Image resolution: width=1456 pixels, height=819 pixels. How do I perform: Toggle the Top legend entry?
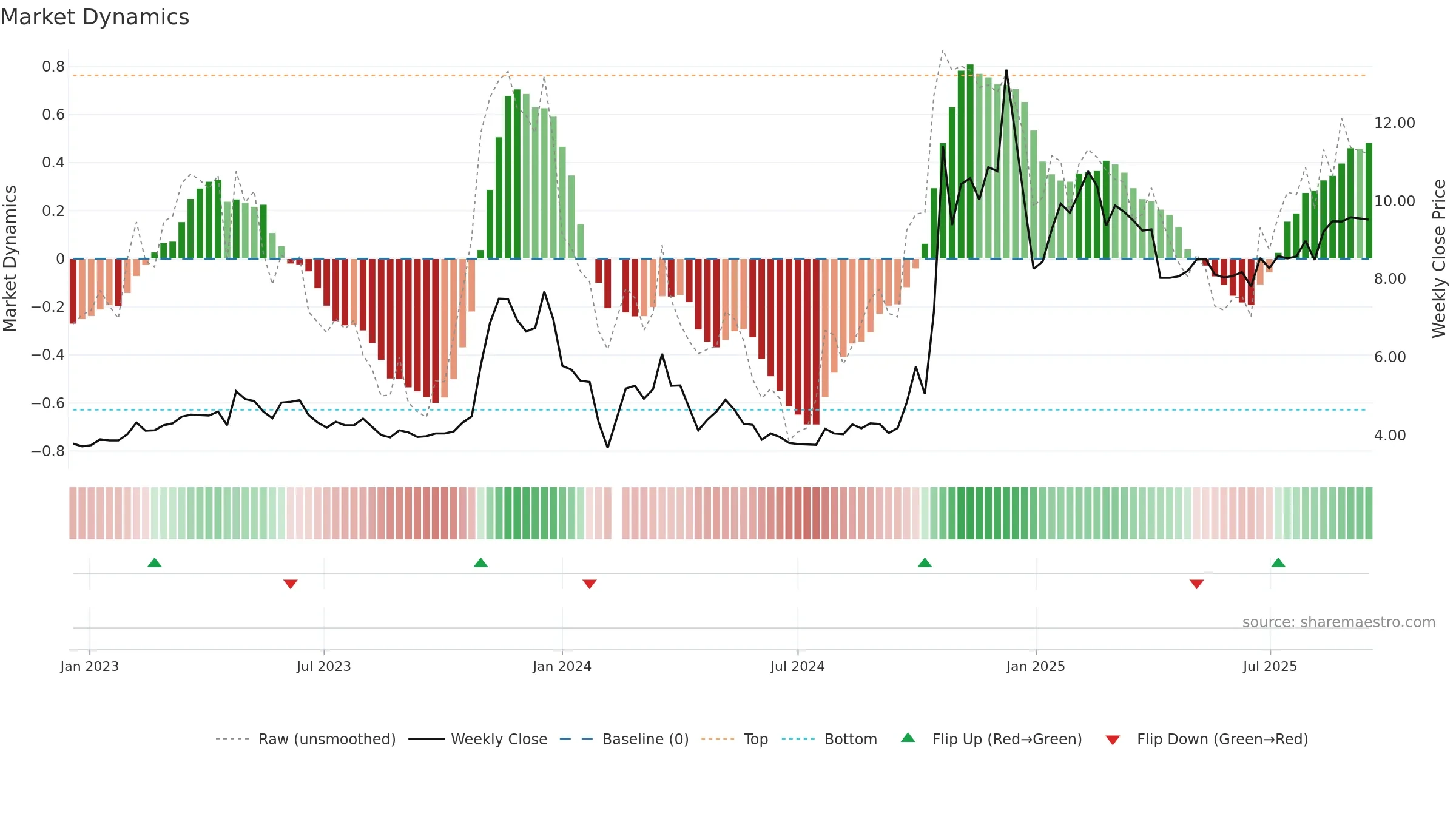[735, 739]
